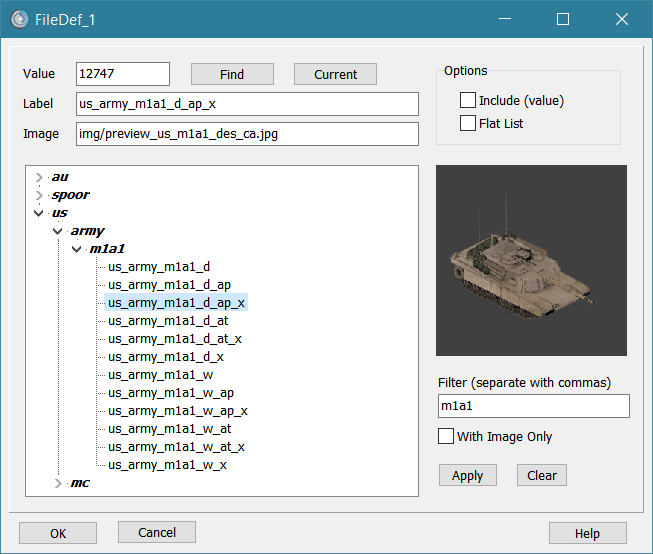Expand the spoor tree node
Image resolution: width=653 pixels, height=554 pixels.
pos(39,195)
